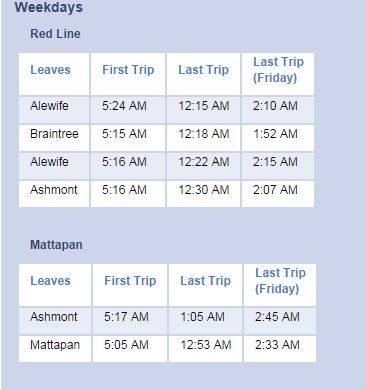Click the Weekdays heading
366x390 pixels.
tap(49, 7)
